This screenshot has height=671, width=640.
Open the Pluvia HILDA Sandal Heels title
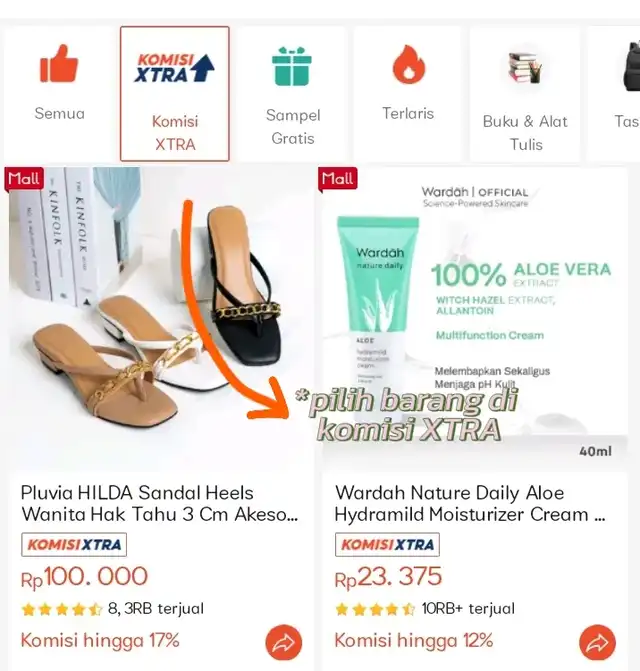pyautogui.click(x=159, y=503)
